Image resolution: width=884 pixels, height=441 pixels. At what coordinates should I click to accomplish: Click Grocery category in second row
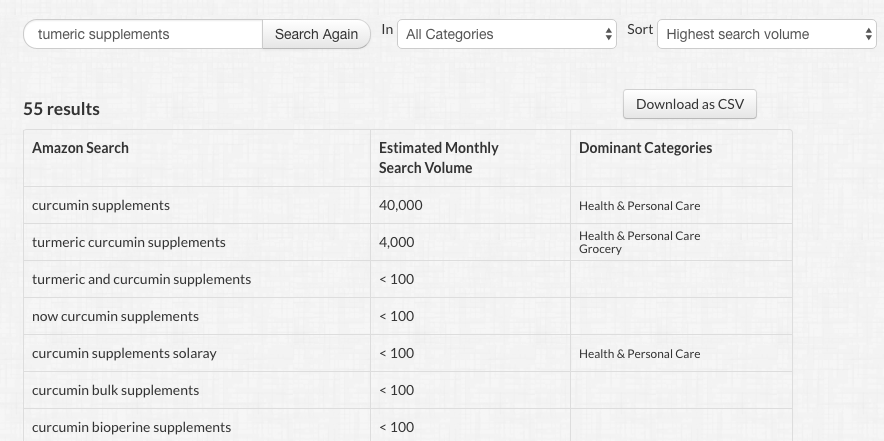600,249
